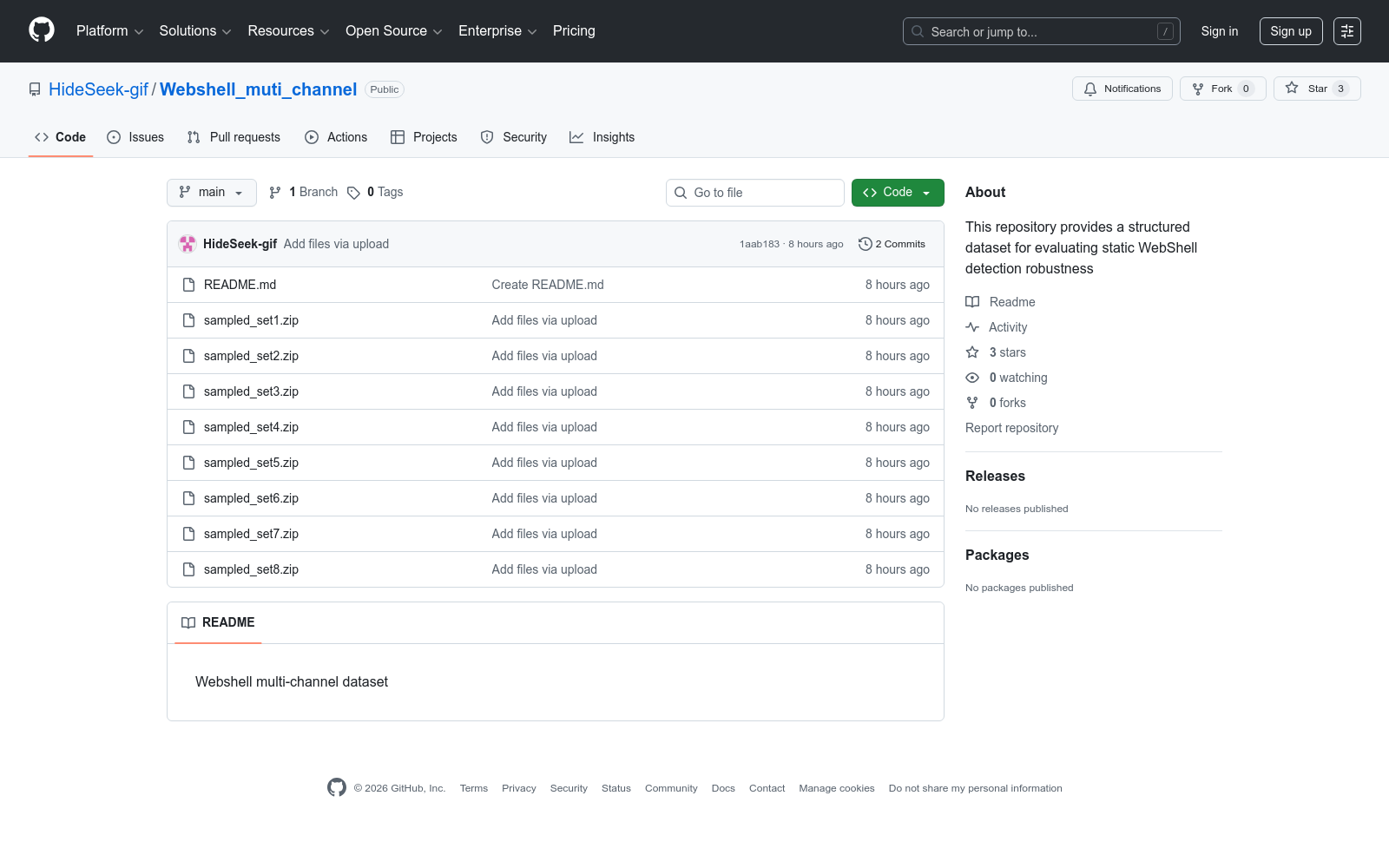
Task: Click the repository icon before HideSeek-gif
Action: click(35, 89)
